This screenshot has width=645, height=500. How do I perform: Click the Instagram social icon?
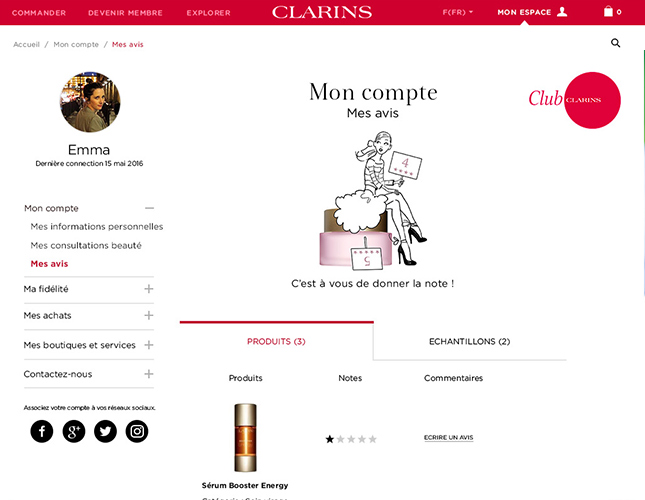coord(137,431)
